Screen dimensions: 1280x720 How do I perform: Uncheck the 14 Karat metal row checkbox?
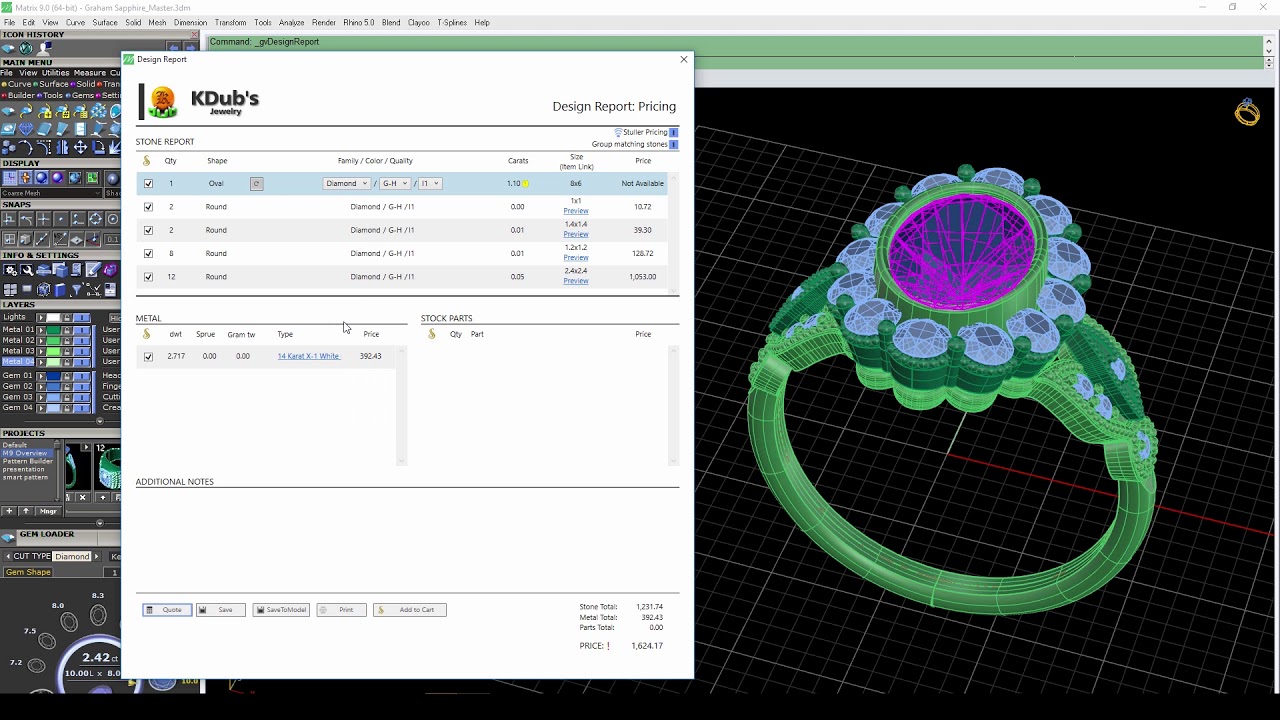coord(148,356)
